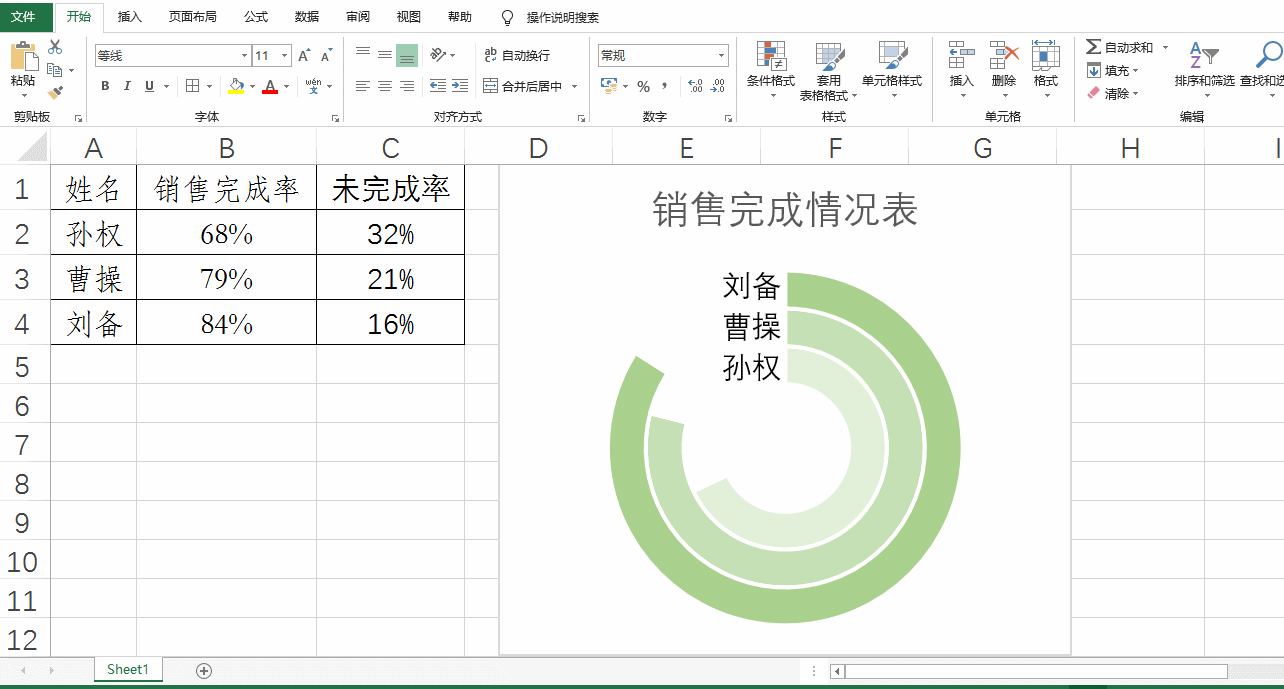
Task: Toggle bold formatting
Action: pyautogui.click(x=106, y=86)
